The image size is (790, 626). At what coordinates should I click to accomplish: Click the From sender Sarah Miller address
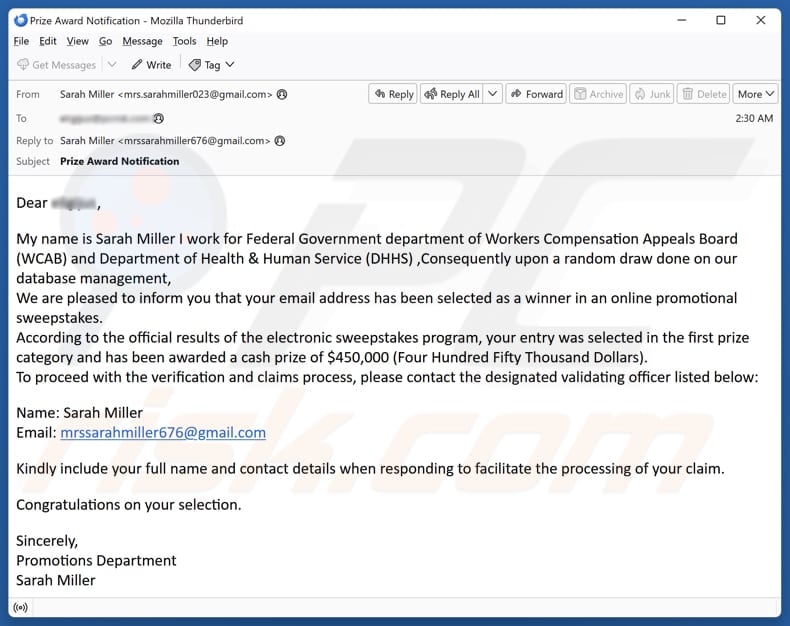tap(166, 94)
